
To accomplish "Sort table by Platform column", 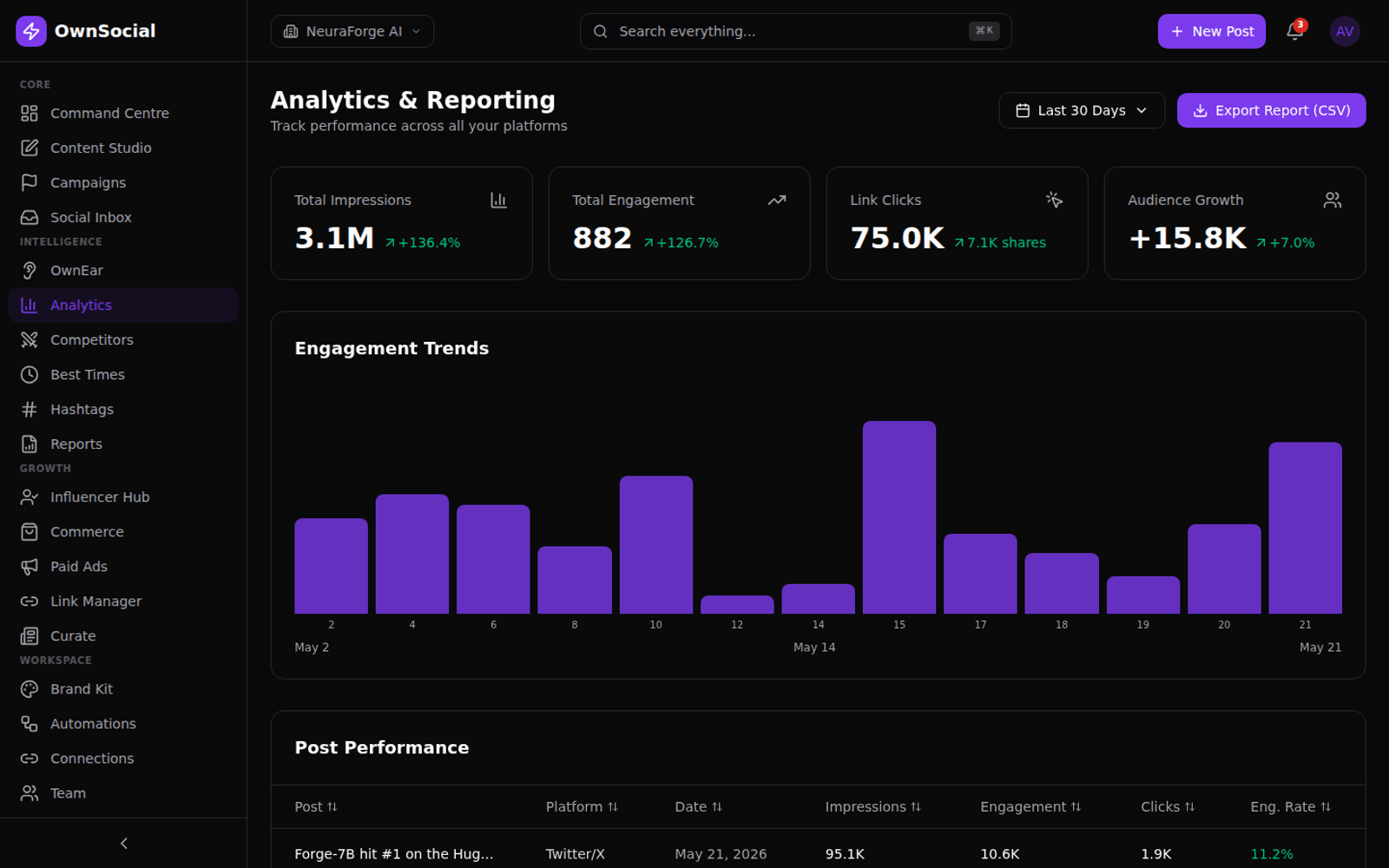I will 582,807.
